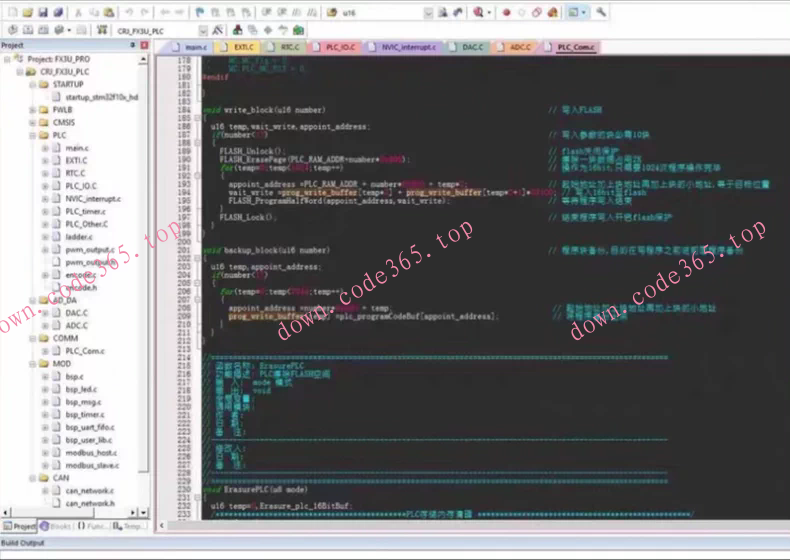This screenshot has height=560, width=790.
Task: Open the configuration wrench icon
Action: pos(601,13)
